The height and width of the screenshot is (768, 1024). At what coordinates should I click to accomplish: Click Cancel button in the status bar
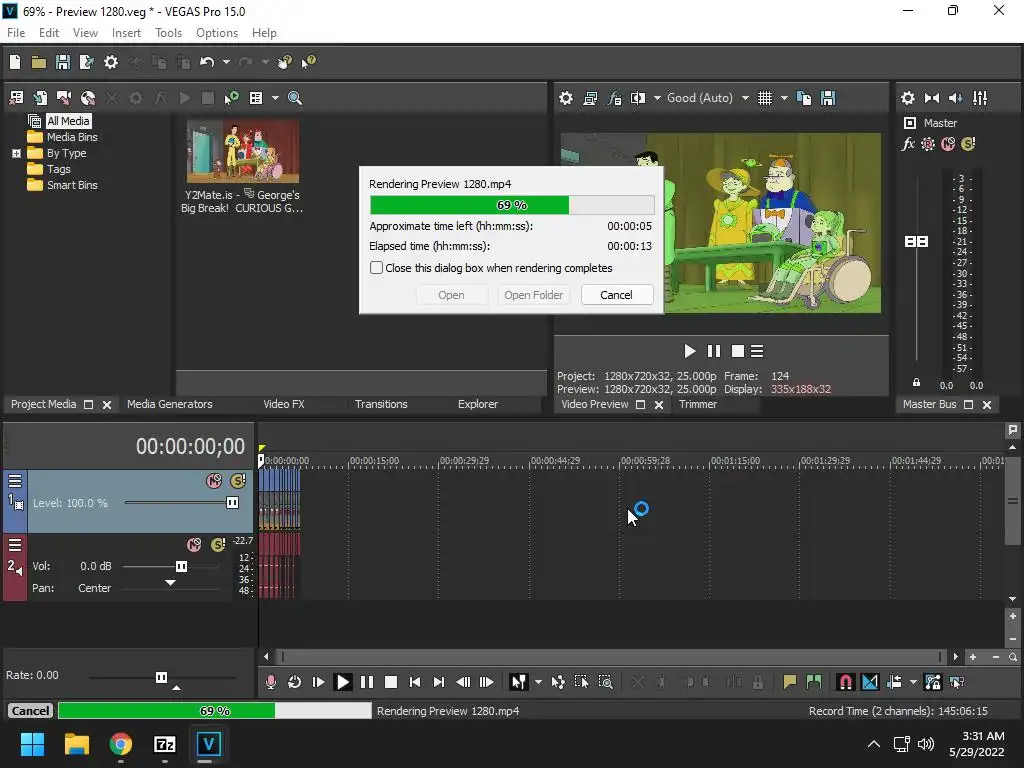(x=30, y=711)
